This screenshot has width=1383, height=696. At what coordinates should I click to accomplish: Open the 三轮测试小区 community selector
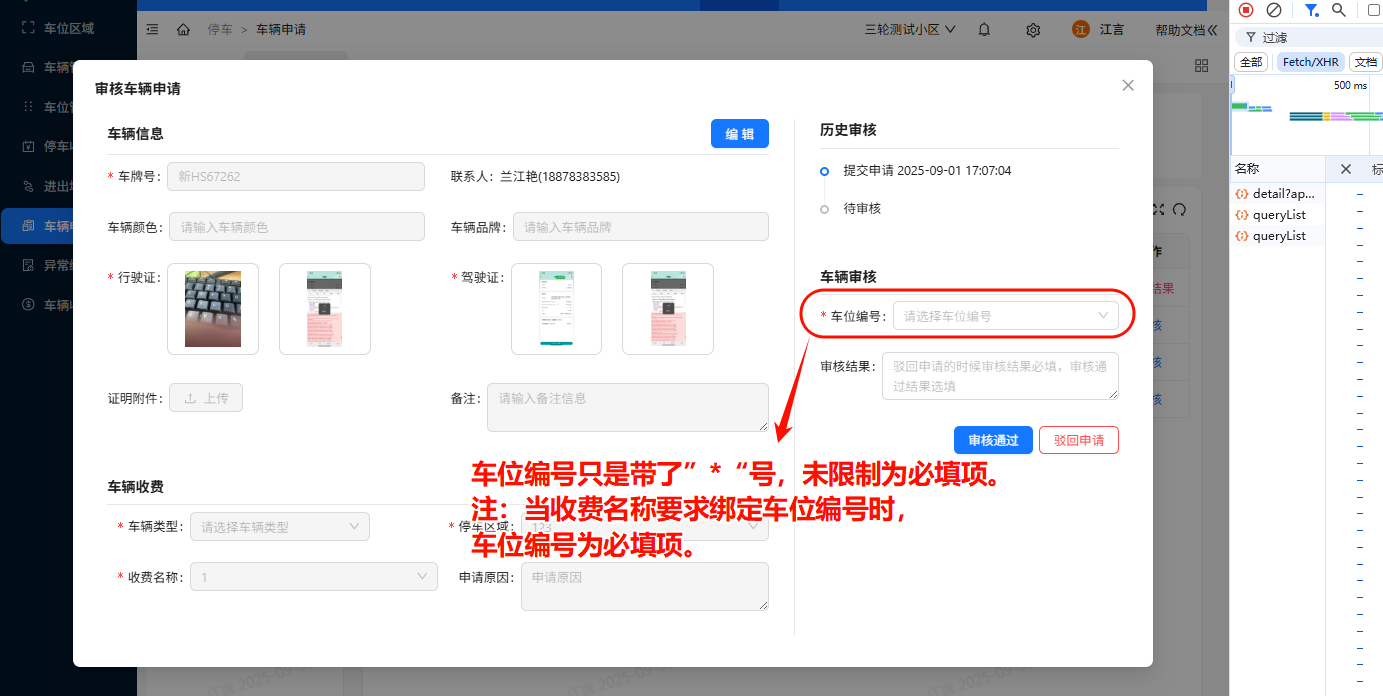coord(908,29)
